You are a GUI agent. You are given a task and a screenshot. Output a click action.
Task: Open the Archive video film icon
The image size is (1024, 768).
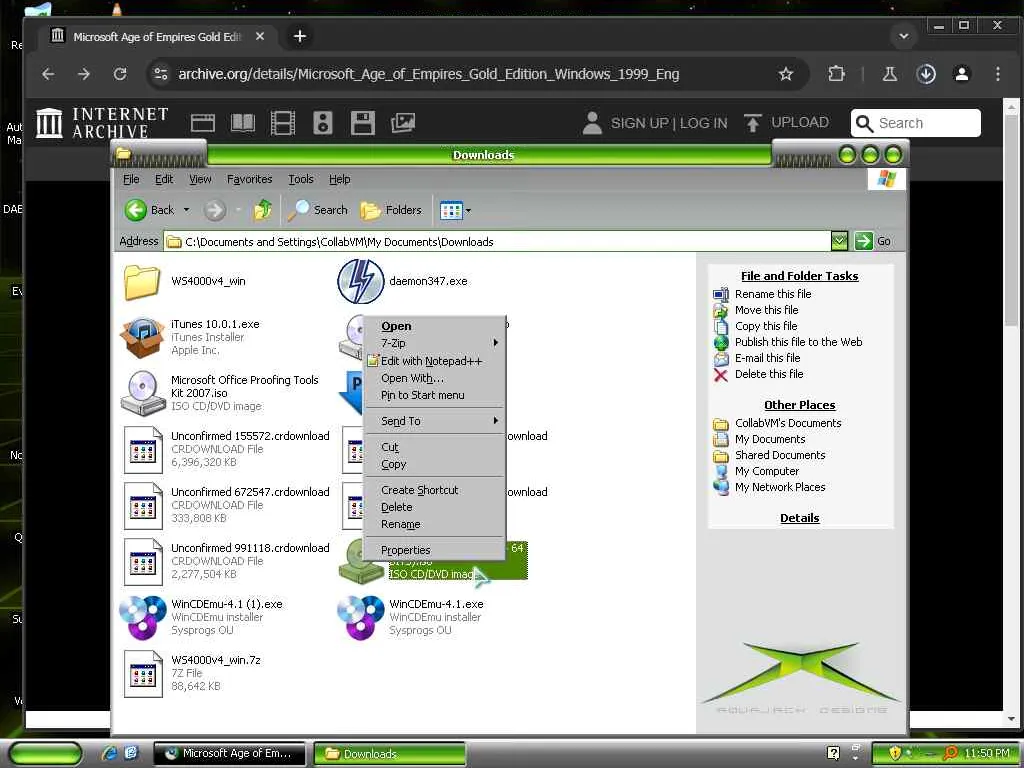tap(283, 123)
